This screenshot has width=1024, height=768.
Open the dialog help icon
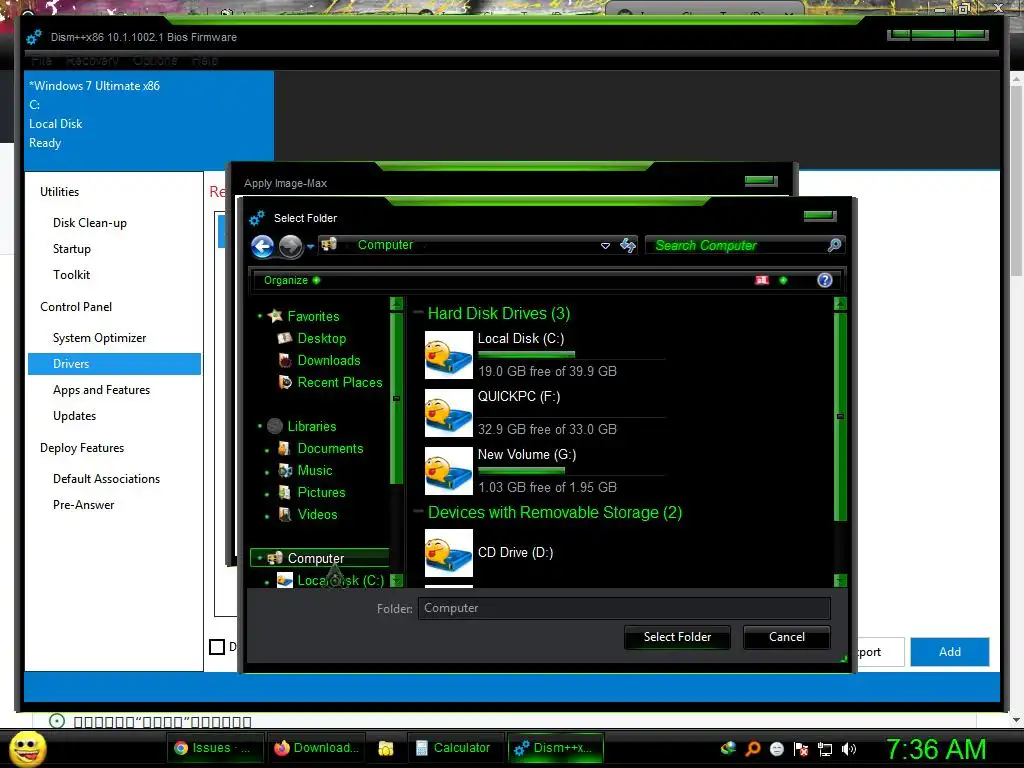click(x=825, y=280)
